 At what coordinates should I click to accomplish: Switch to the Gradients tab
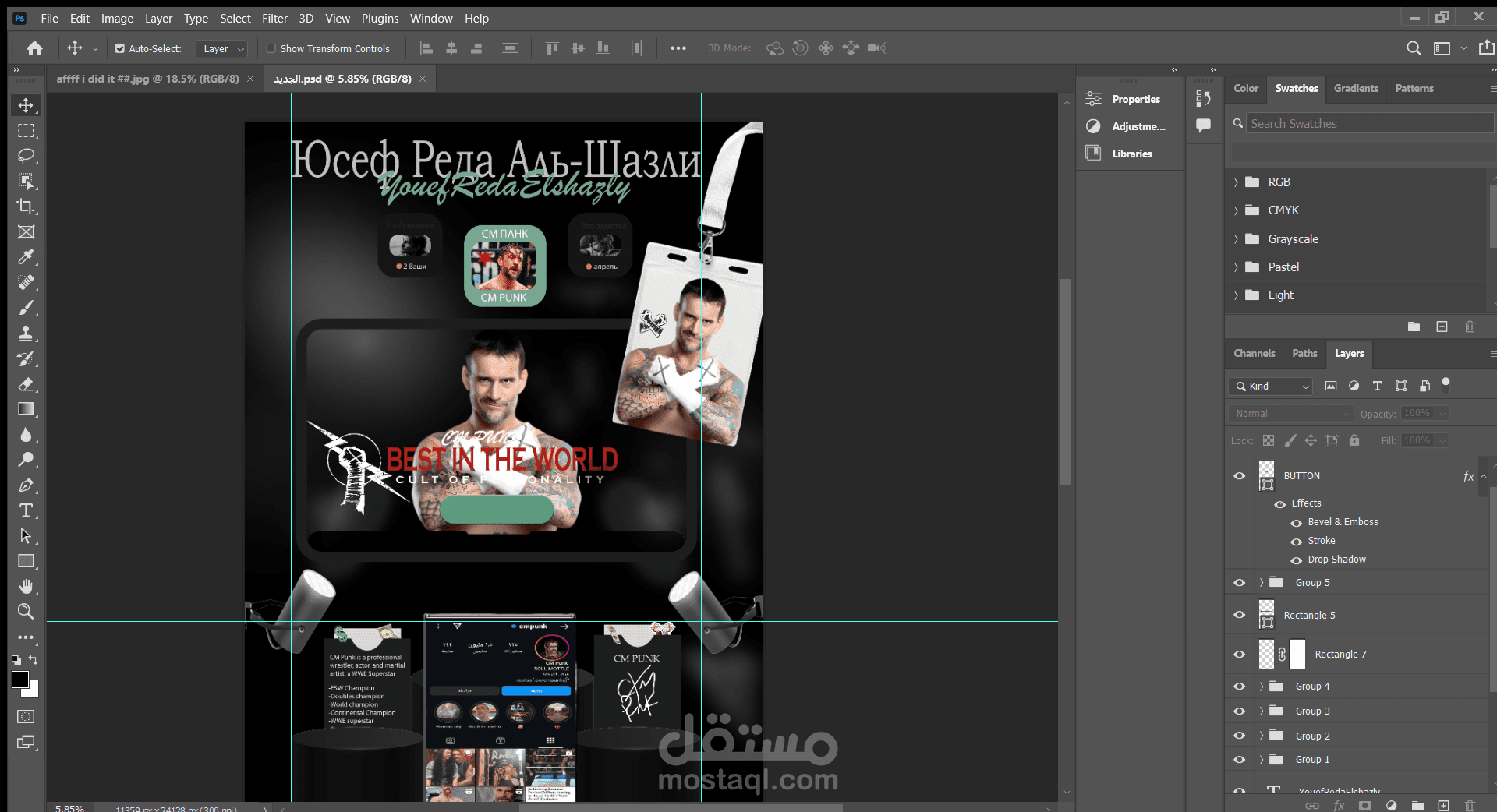pos(1356,89)
